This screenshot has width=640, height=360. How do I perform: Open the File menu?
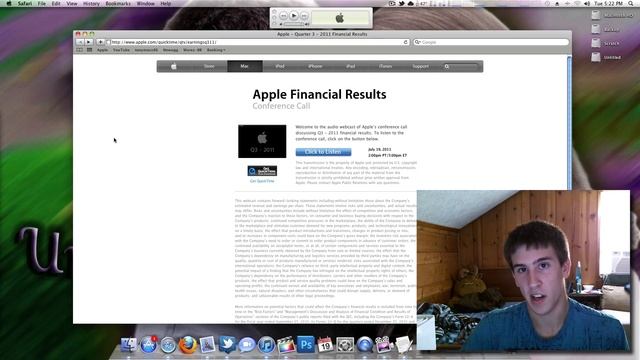coord(42,3)
